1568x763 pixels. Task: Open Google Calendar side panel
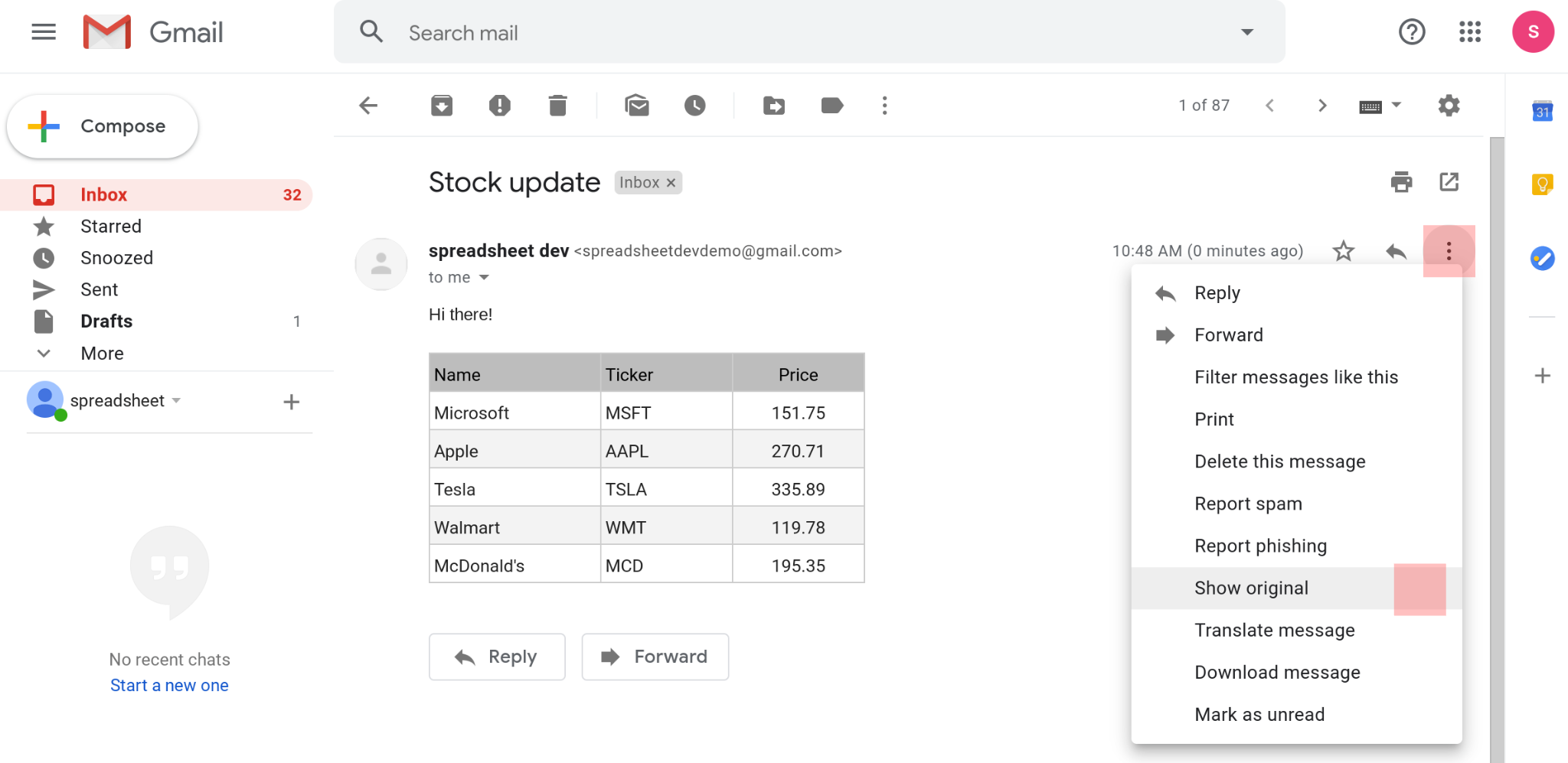(1542, 112)
